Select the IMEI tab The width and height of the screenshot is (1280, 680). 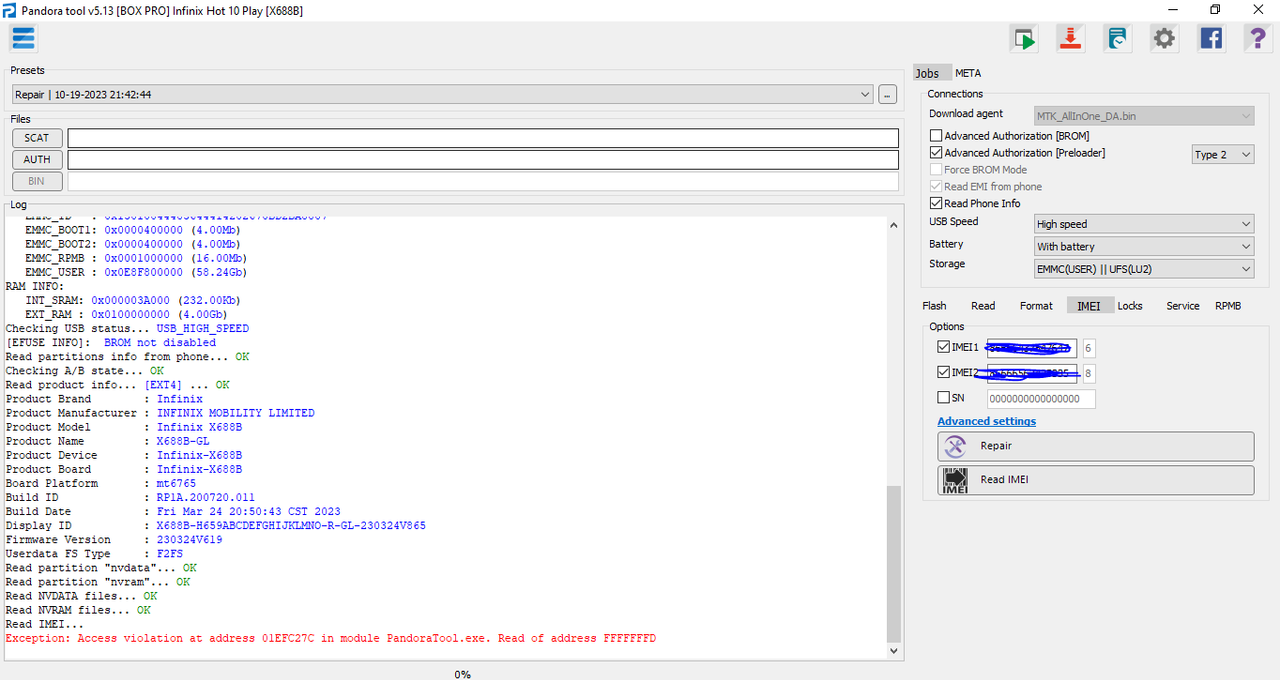(1089, 306)
